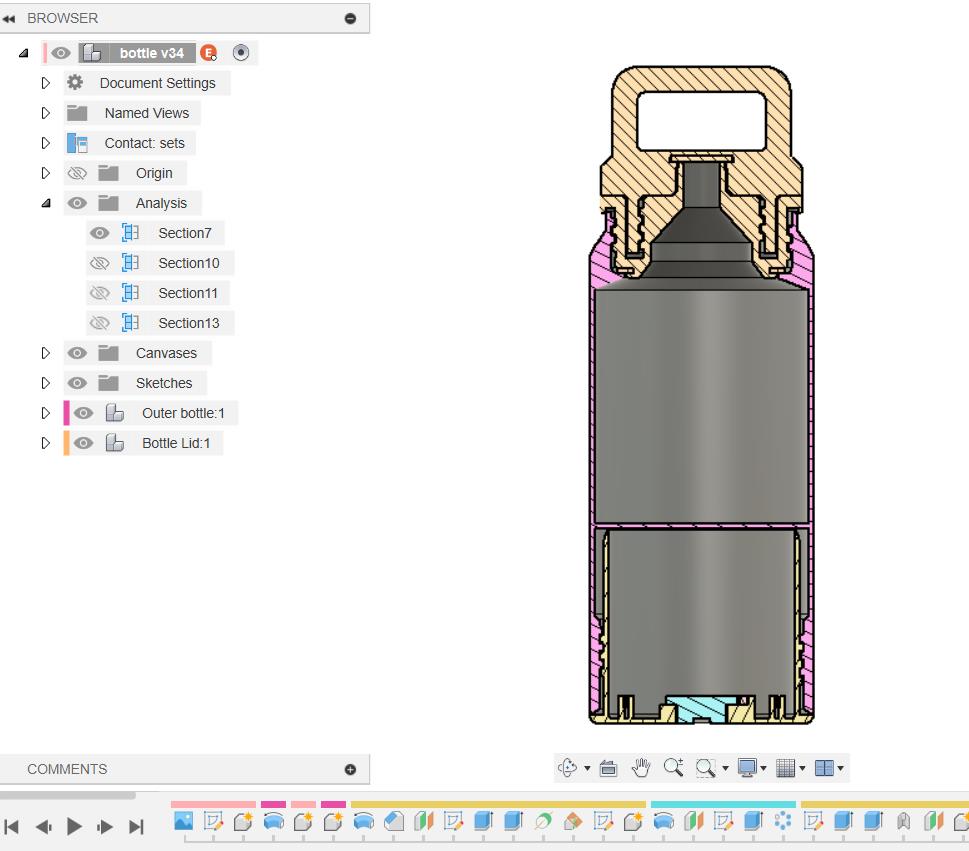The height and width of the screenshot is (851, 969).
Task: Open Document Settings gear icon
Action: click(74, 83)
